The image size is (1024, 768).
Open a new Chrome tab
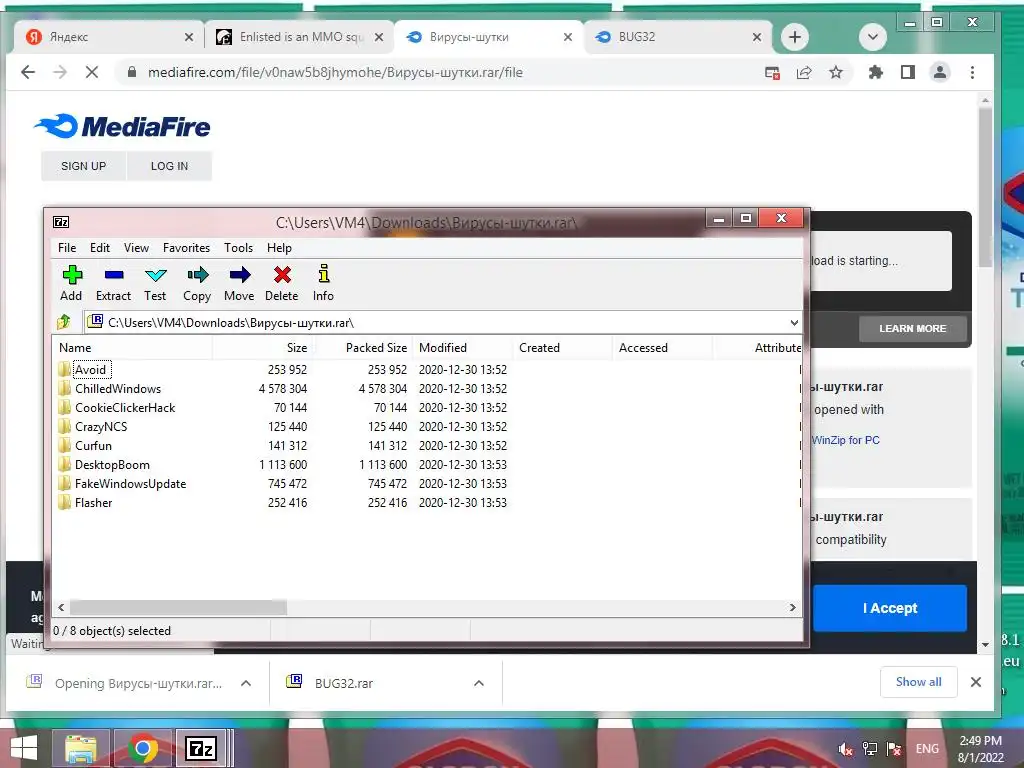794,37
